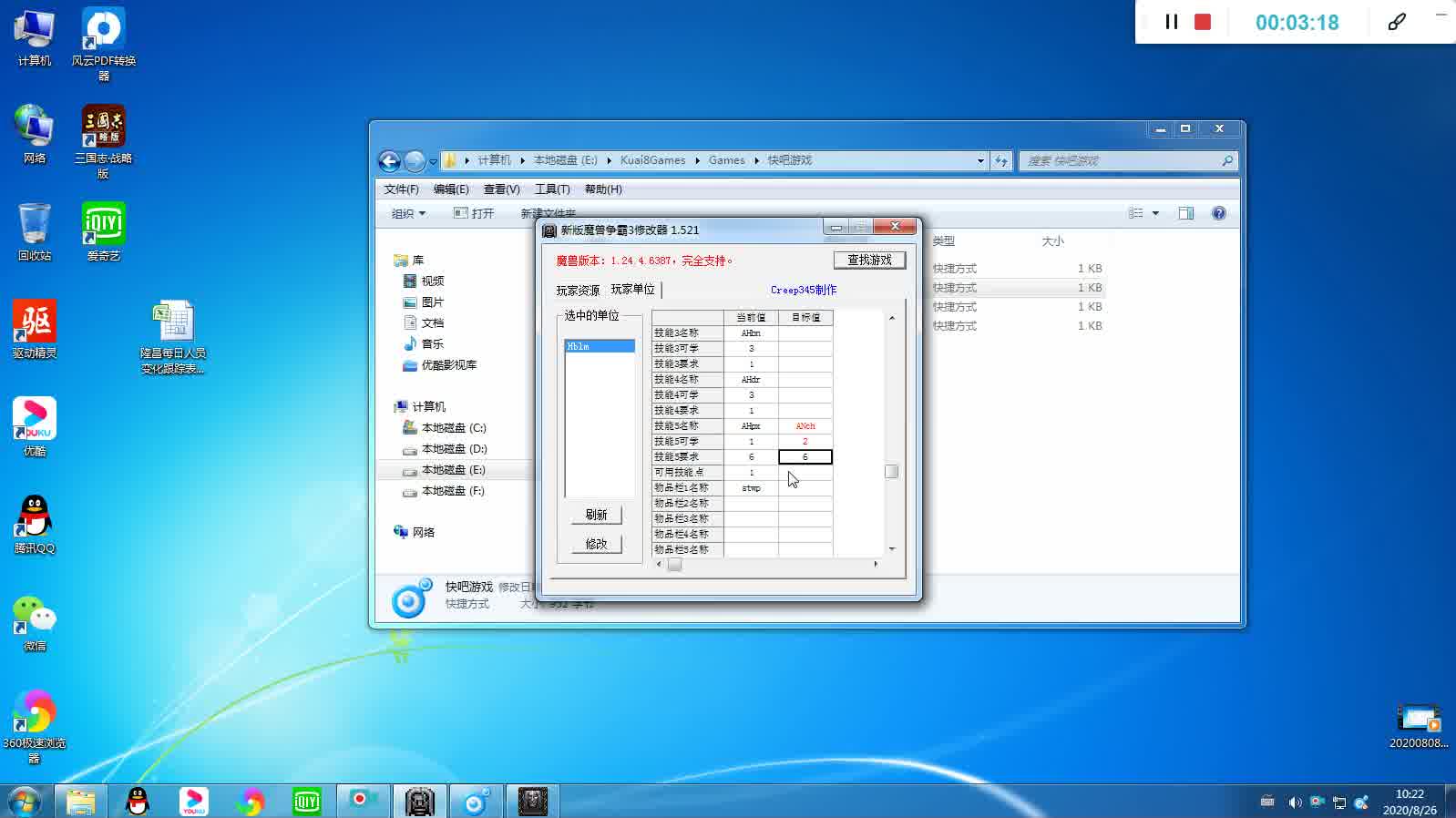
Task: Click the 类型 column header
Action: coord(944,241)
